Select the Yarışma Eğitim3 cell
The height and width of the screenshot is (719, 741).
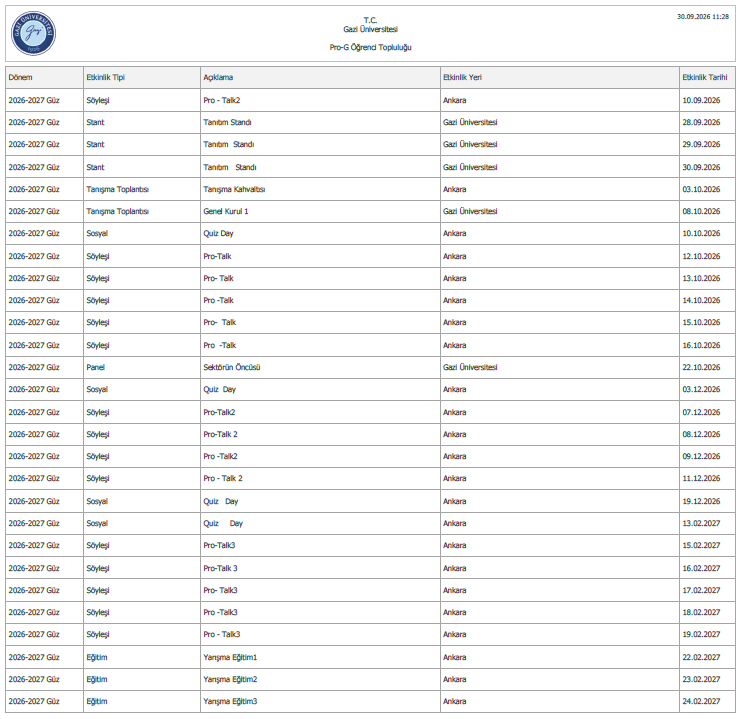(x=320, y=702)
